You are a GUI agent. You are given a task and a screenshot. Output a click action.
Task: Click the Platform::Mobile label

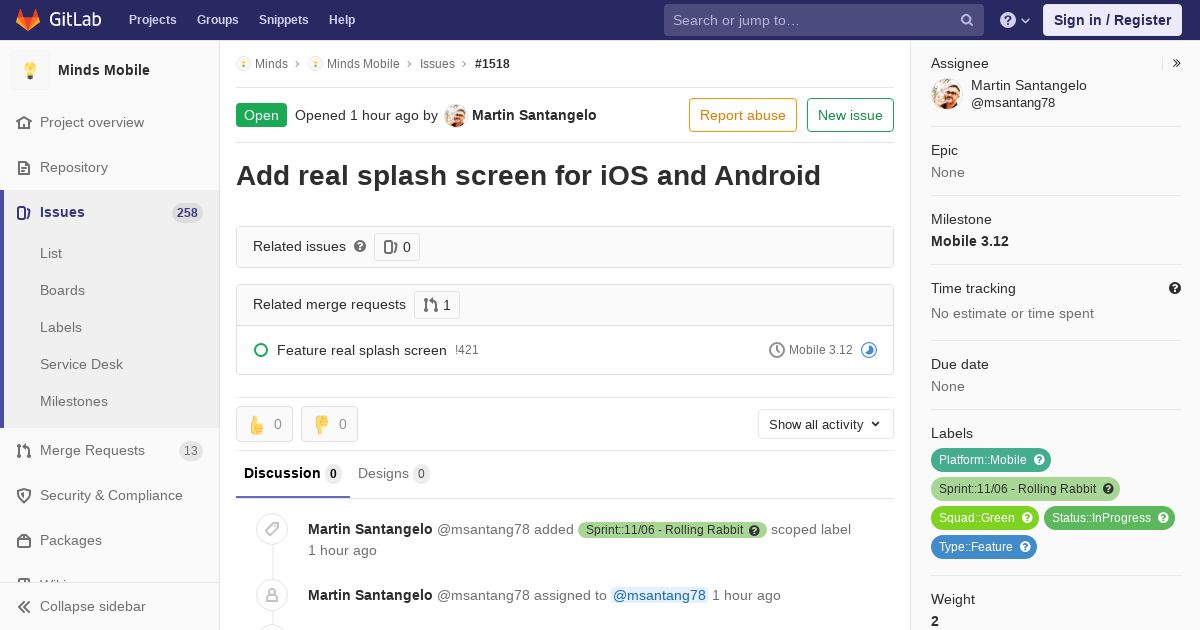(983, 460)
